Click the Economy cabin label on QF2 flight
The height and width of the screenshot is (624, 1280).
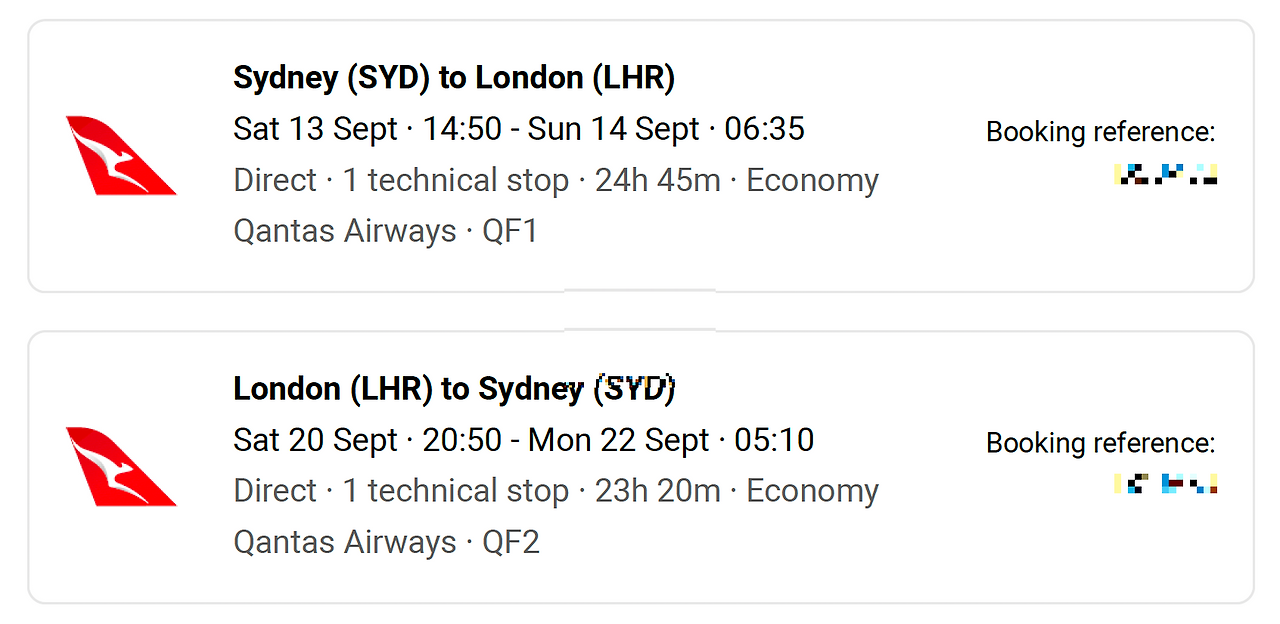tap(813, 492)
